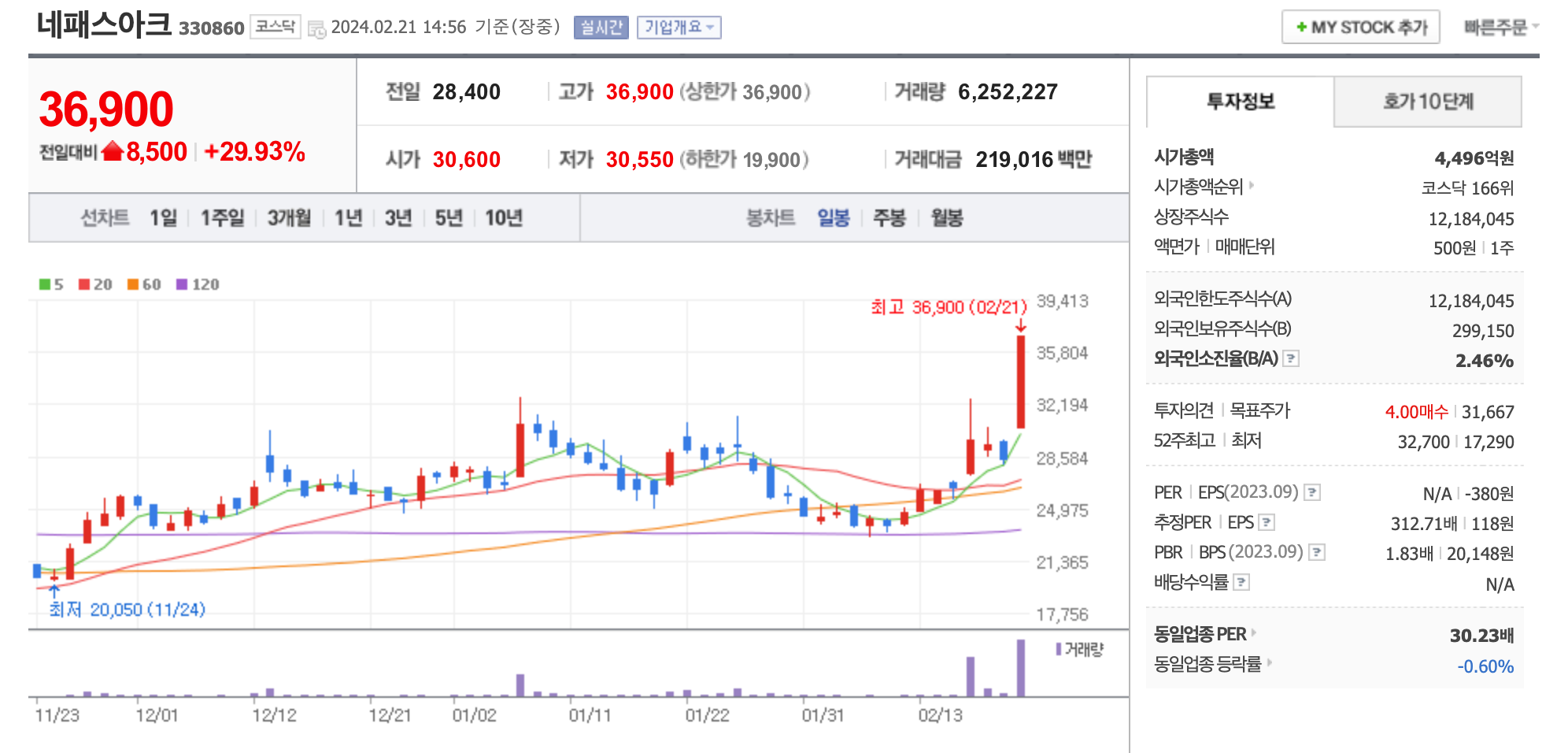Click the BPS(2023.09) help icon

(x=1315, y=552)
